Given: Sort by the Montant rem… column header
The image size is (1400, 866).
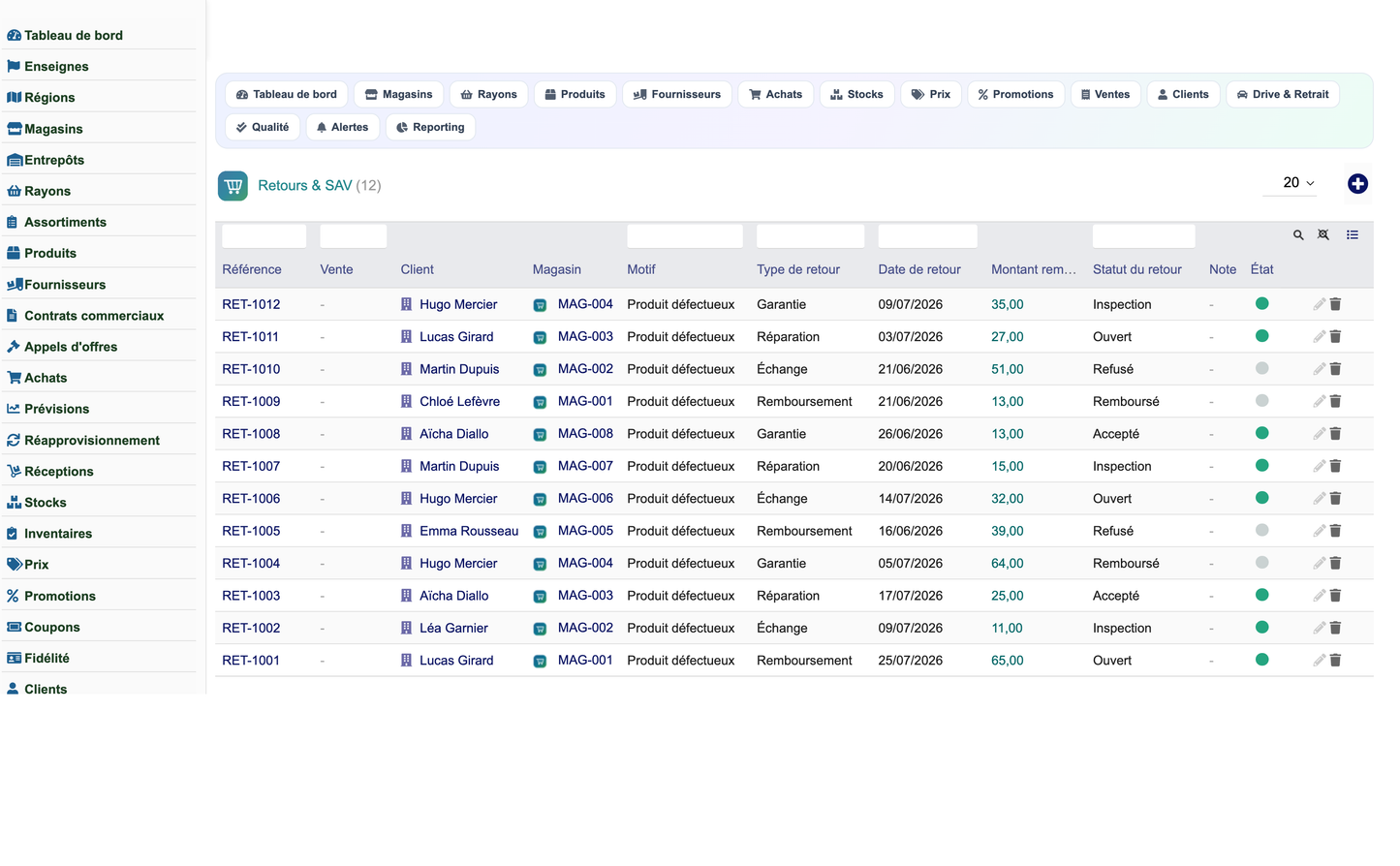Looking at the screenshot, I should [1034, 270].
